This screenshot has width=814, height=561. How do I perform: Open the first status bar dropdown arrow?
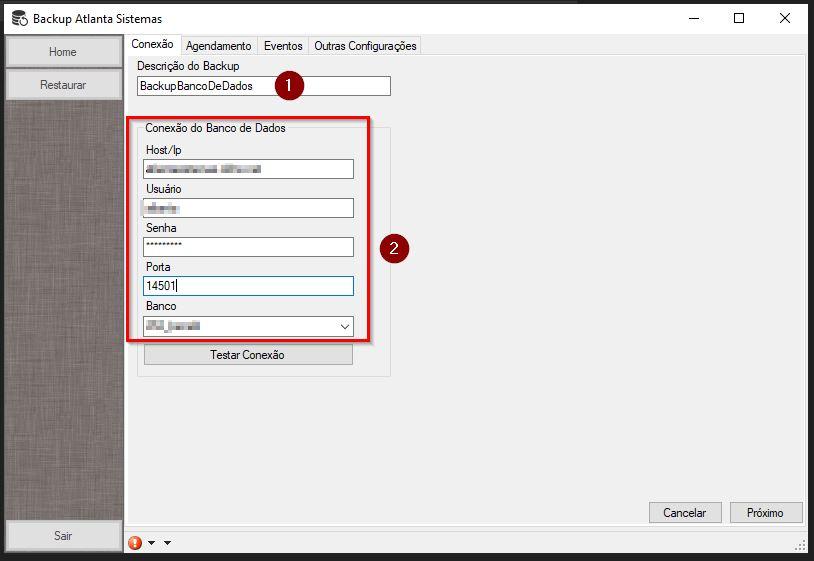[x=151, y=543]
